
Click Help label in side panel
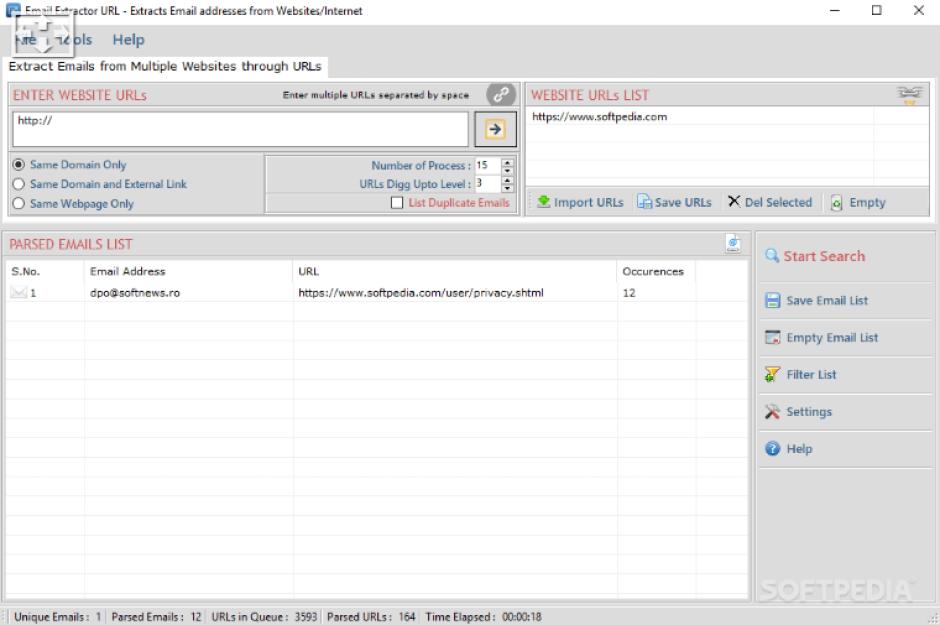pyautogui.click(x=799, y=449)
